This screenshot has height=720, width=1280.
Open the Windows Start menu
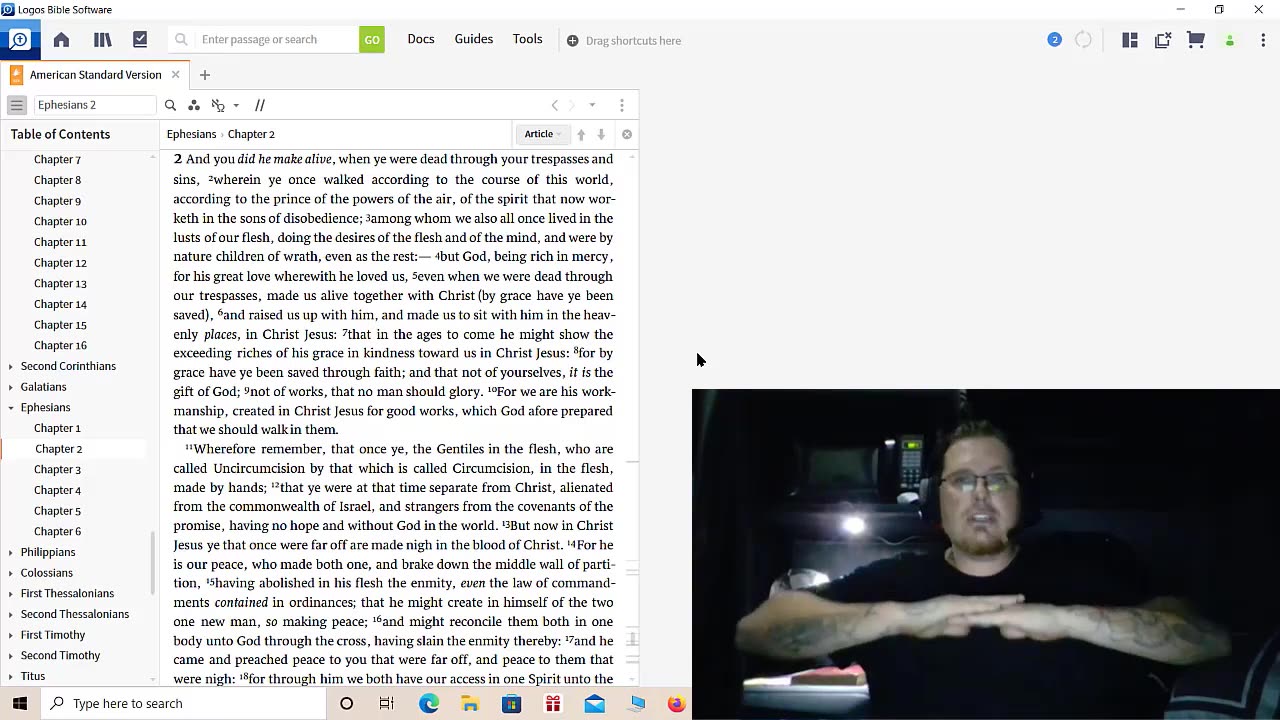[20, 703]
